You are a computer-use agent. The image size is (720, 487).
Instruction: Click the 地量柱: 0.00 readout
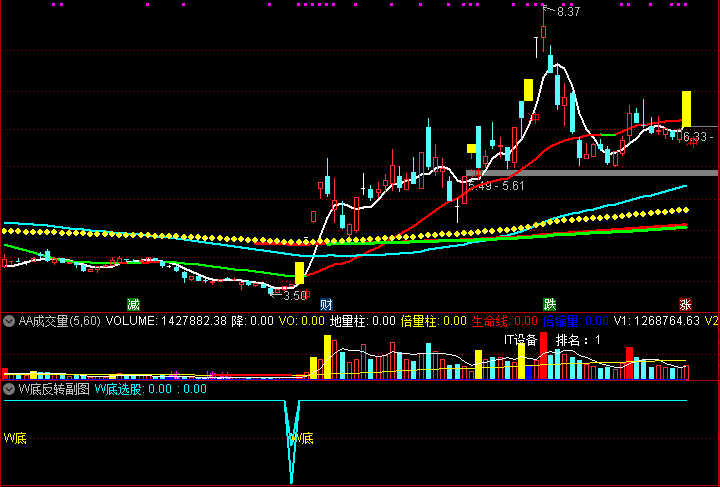coord(362,321)
